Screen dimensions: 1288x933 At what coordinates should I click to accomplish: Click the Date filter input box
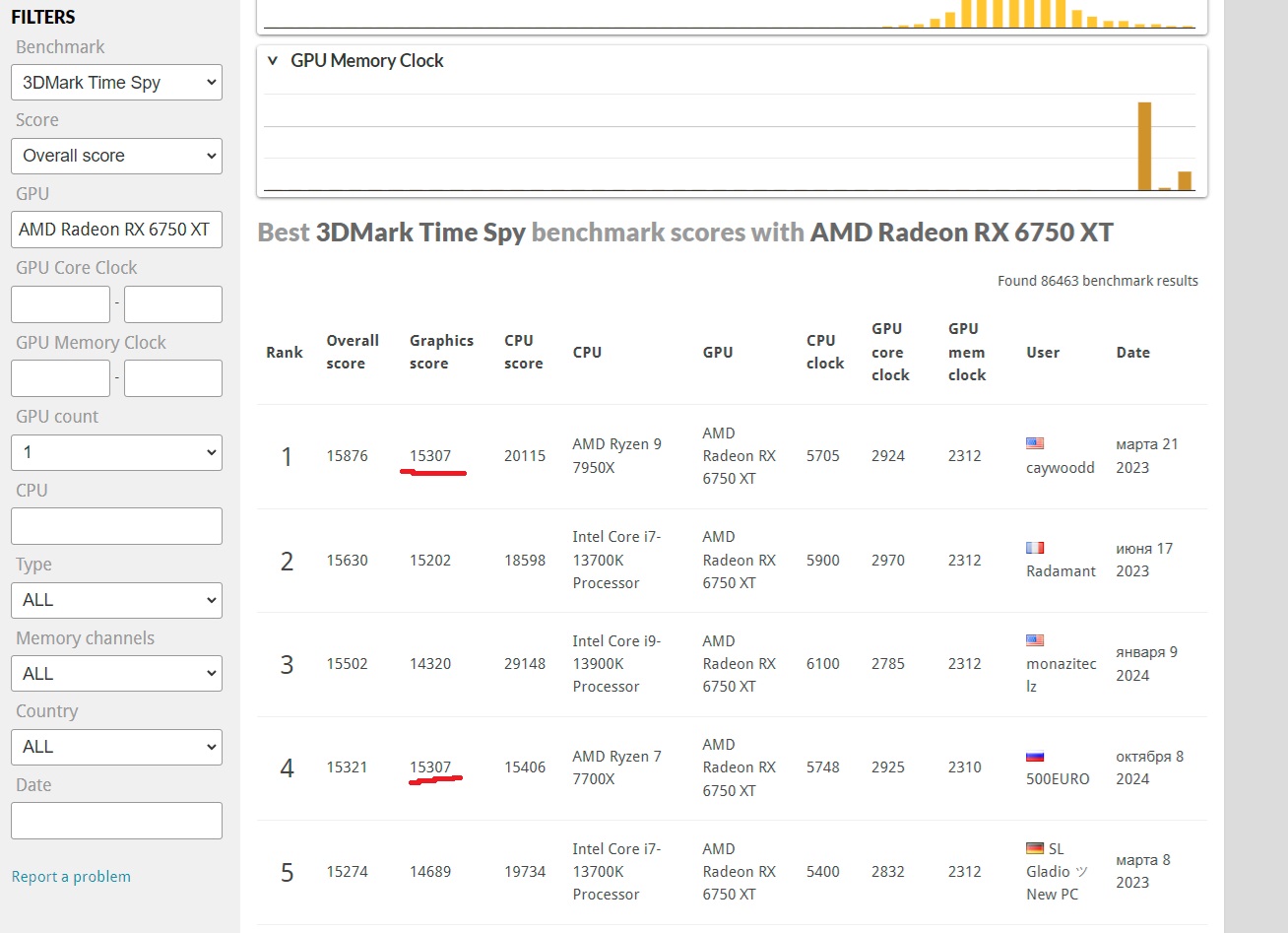116,821
